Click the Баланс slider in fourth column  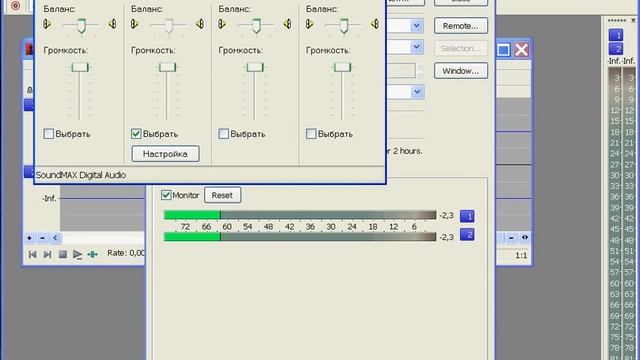click(x=343, y=26)
